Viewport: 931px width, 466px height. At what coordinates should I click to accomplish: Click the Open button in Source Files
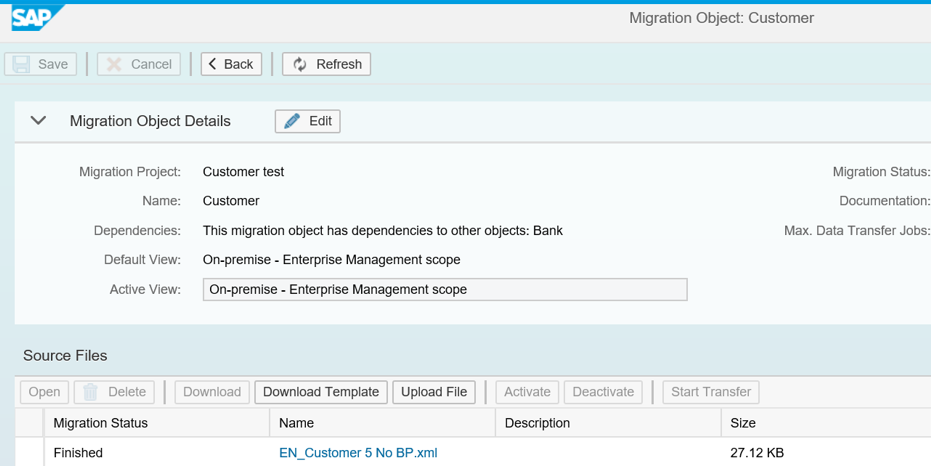45,392
